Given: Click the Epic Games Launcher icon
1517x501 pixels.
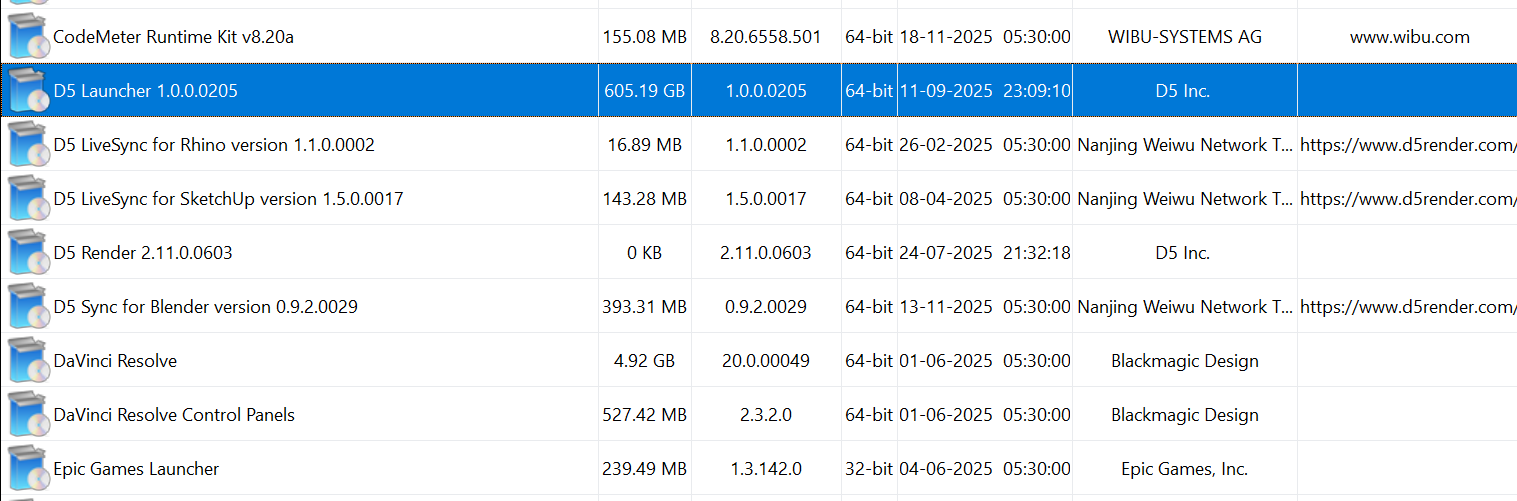Looking at the screenshot, I should [27, 469].
